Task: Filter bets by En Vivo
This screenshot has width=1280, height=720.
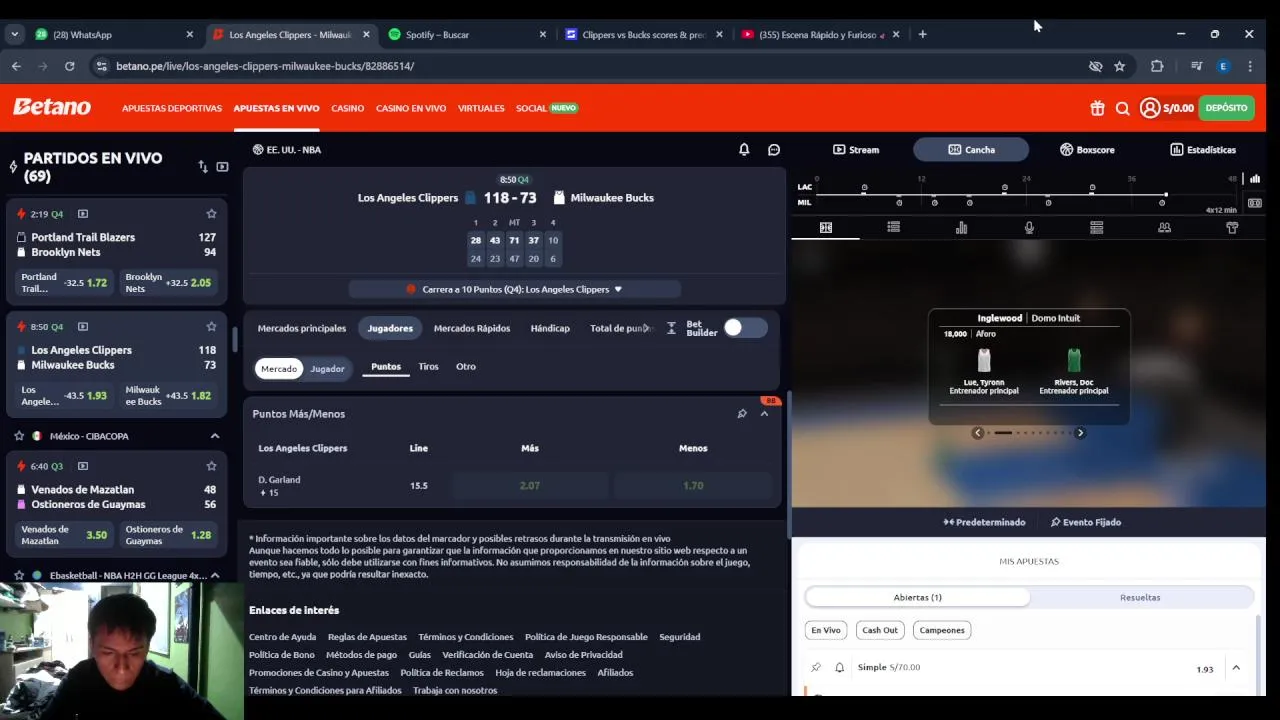Action: point(826,630)
